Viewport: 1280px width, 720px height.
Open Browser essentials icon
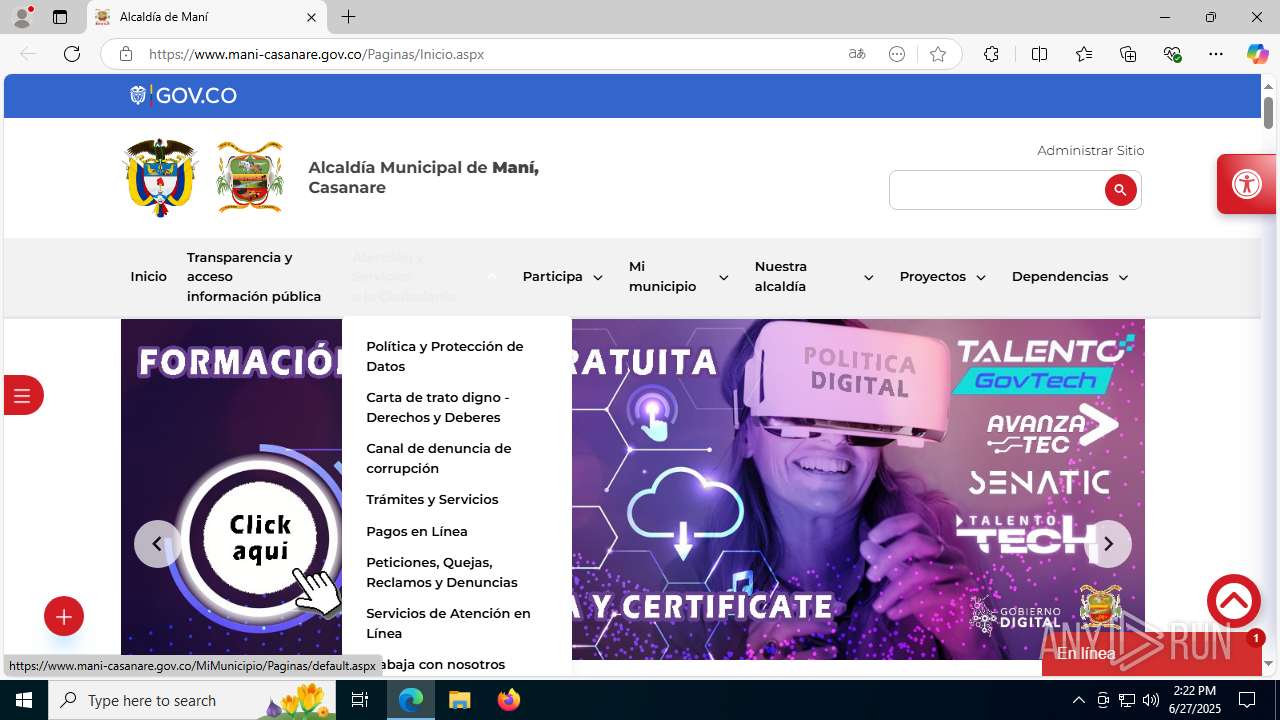tap(1173, 54)
